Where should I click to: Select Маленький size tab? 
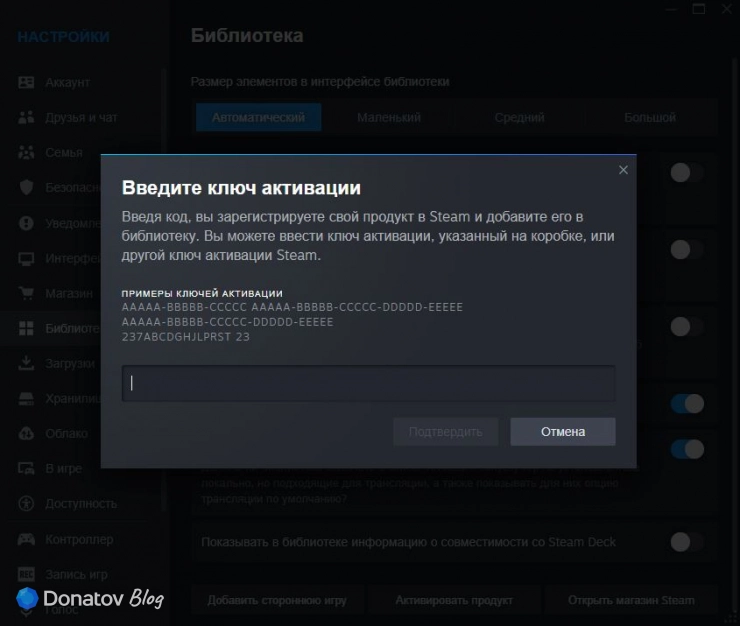(389, 117)
